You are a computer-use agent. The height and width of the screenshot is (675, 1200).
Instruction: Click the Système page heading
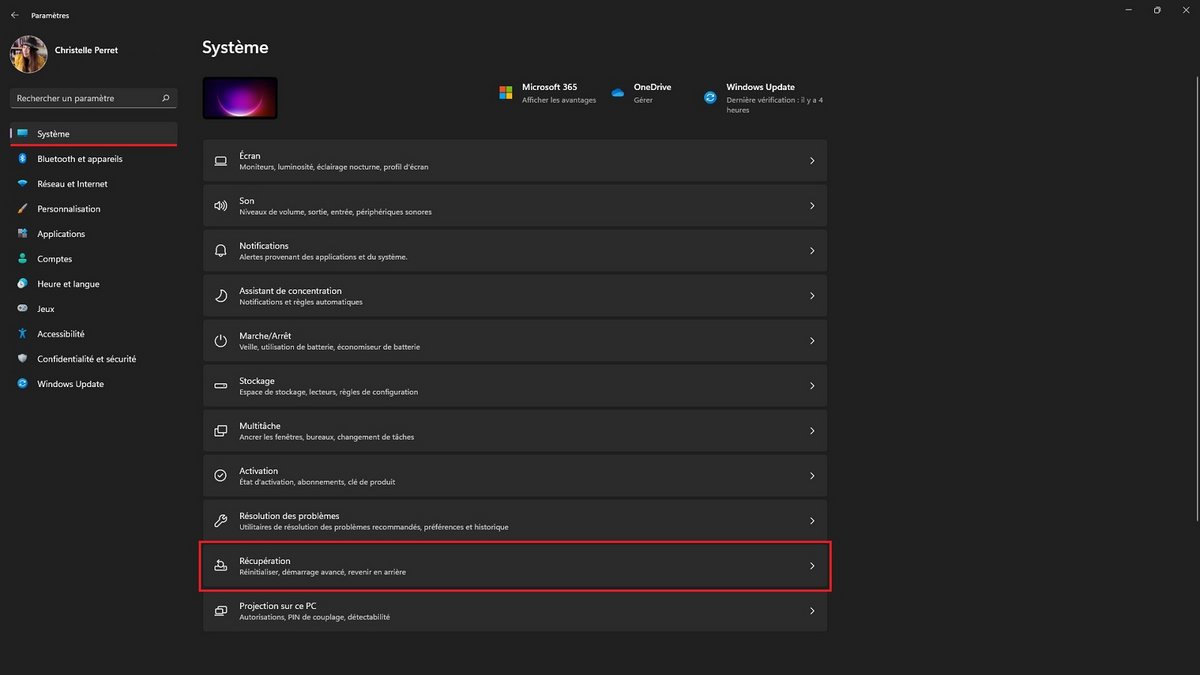coord(235,47)
